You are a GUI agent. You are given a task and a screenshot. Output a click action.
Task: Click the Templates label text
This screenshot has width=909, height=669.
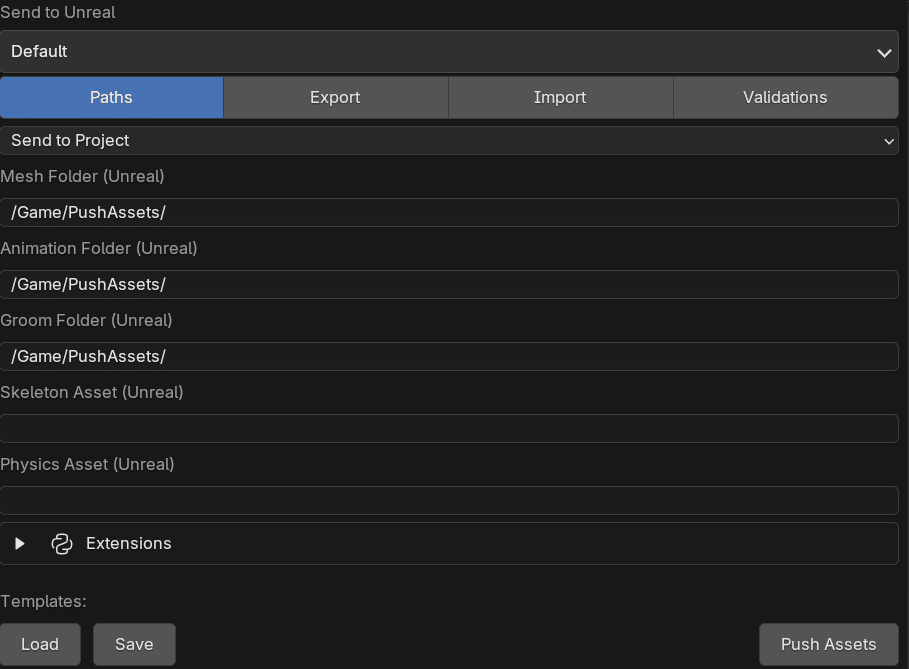pyautogui.click(x=43, y=602)
